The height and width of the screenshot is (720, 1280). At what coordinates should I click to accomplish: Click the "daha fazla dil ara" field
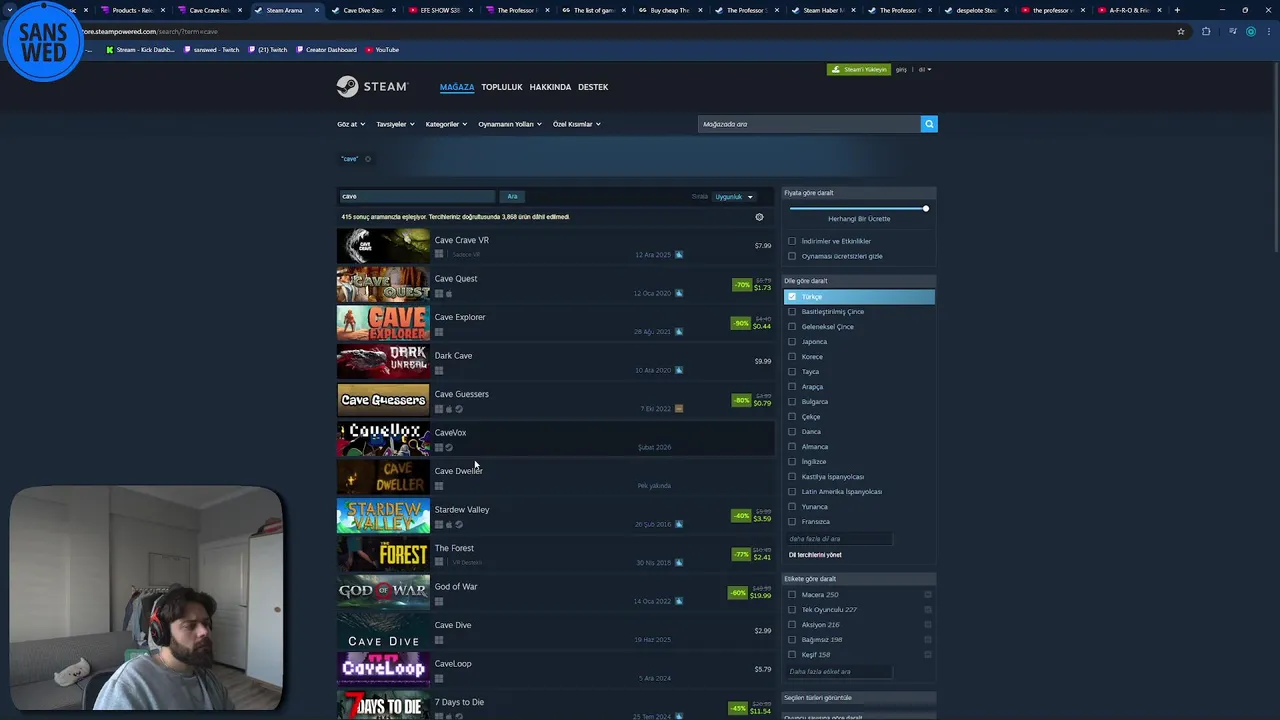point(839,539)
